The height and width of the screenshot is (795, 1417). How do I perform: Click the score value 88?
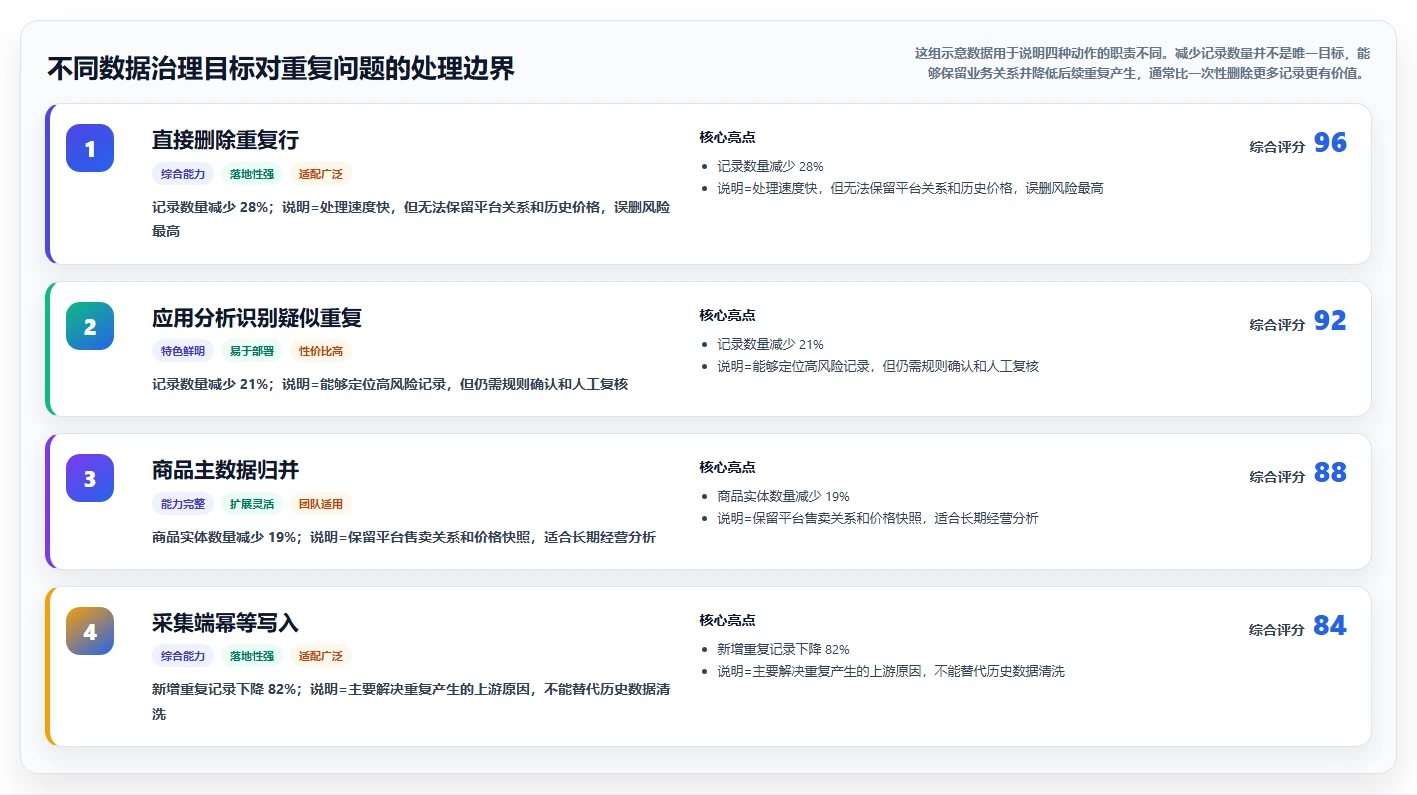tap(1330, 473)
